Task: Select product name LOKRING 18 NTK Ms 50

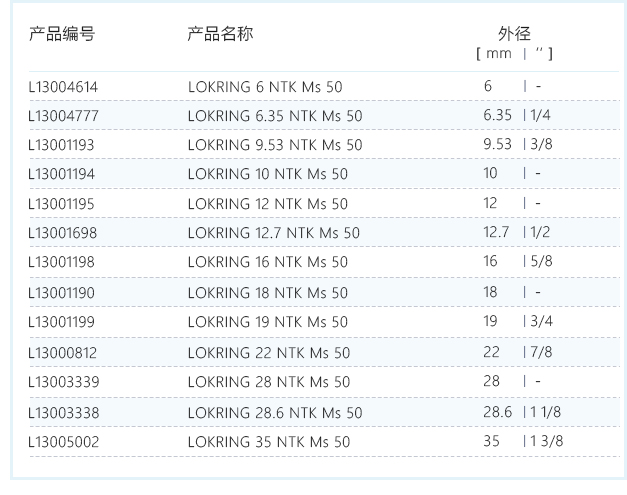Action: click(x=268, y=293)
